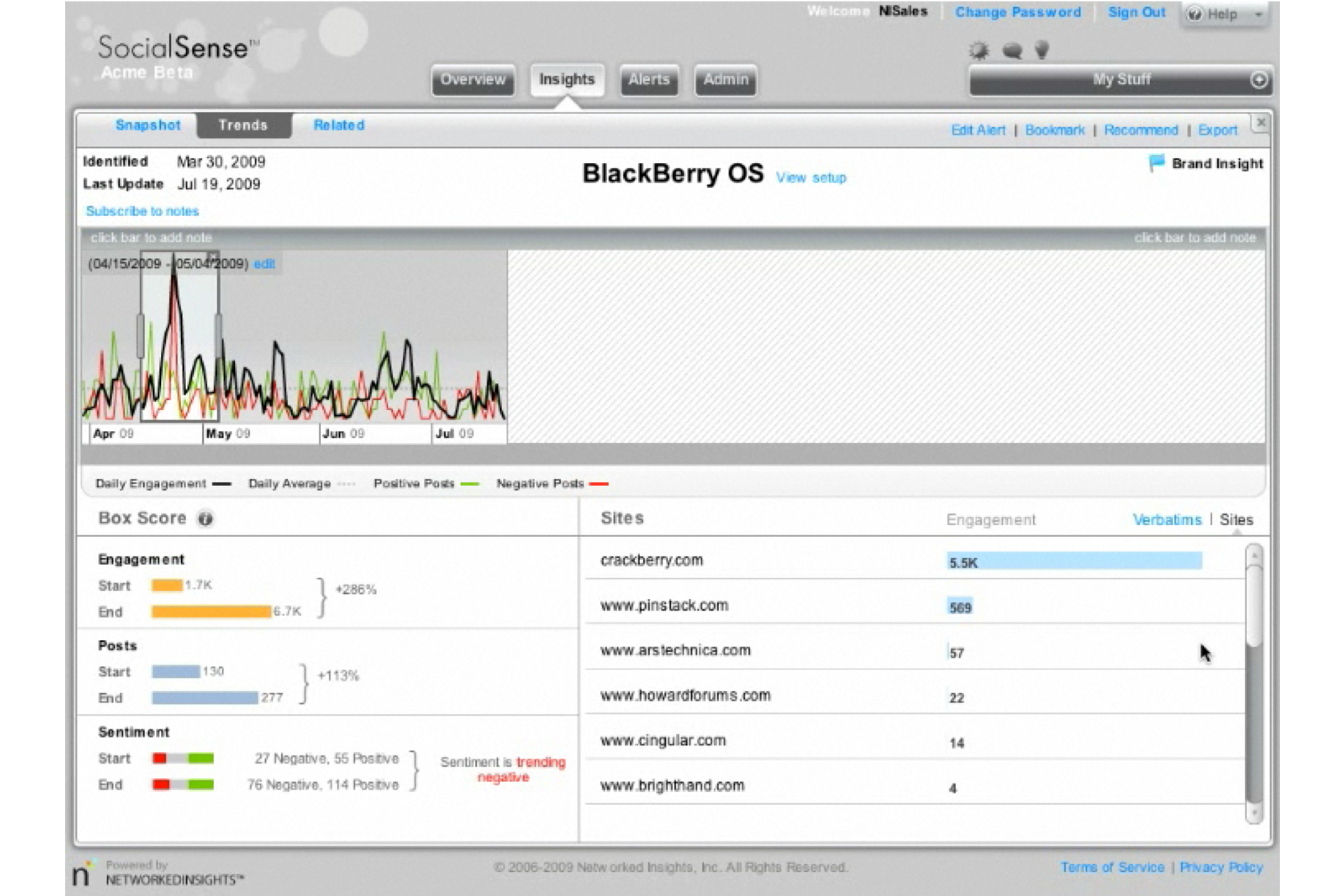Switch to Verbatims view
This screenshot has width=1343, height=896.
pyautogui.click(x=1167, y=520)
